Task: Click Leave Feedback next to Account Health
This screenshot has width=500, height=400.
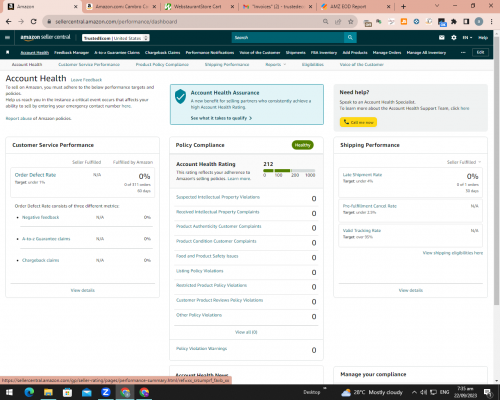Action: [86, 80]
